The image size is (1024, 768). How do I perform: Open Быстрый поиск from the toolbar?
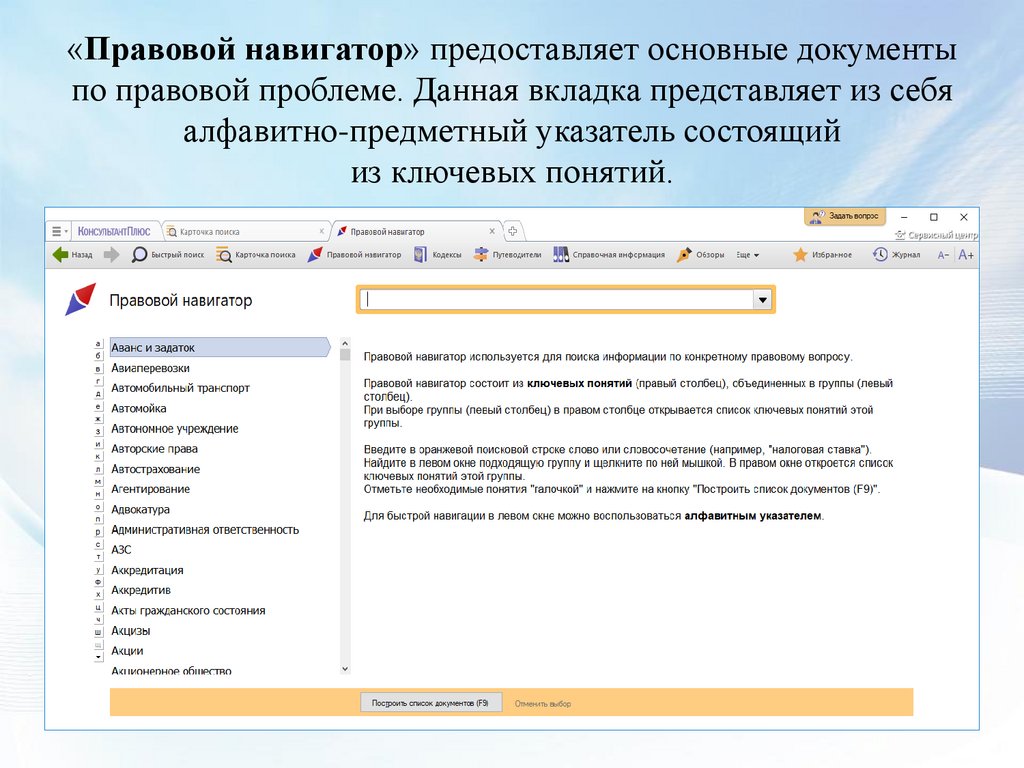click(x=168, y=255)
